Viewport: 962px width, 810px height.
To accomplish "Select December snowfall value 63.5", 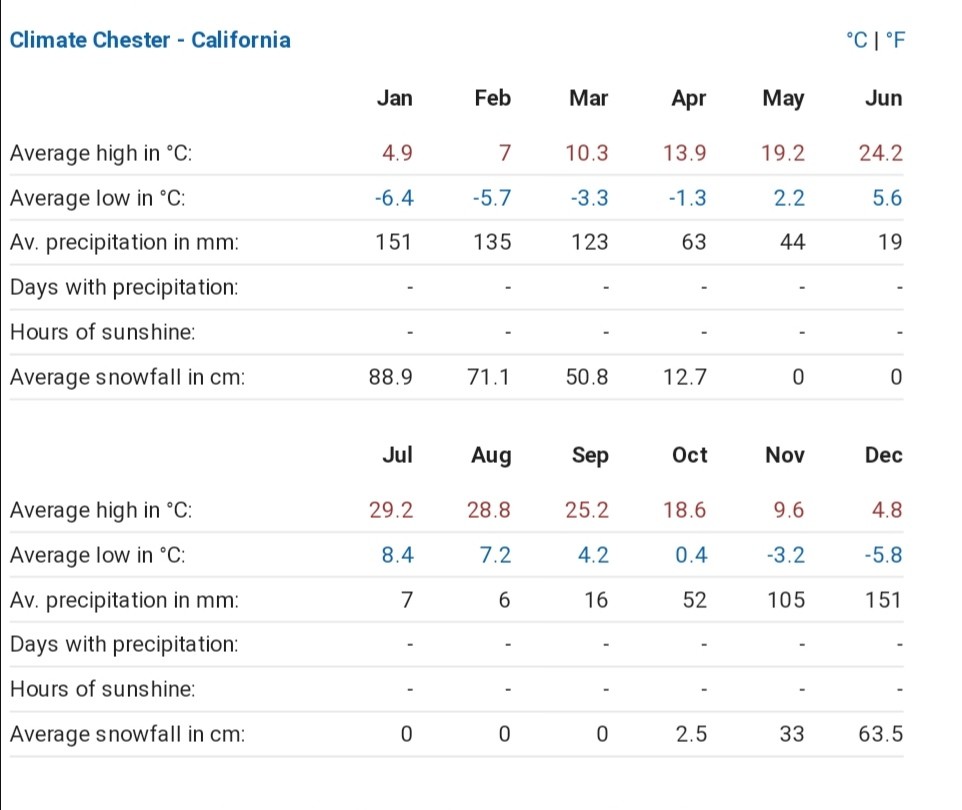I will pos(880,734).
